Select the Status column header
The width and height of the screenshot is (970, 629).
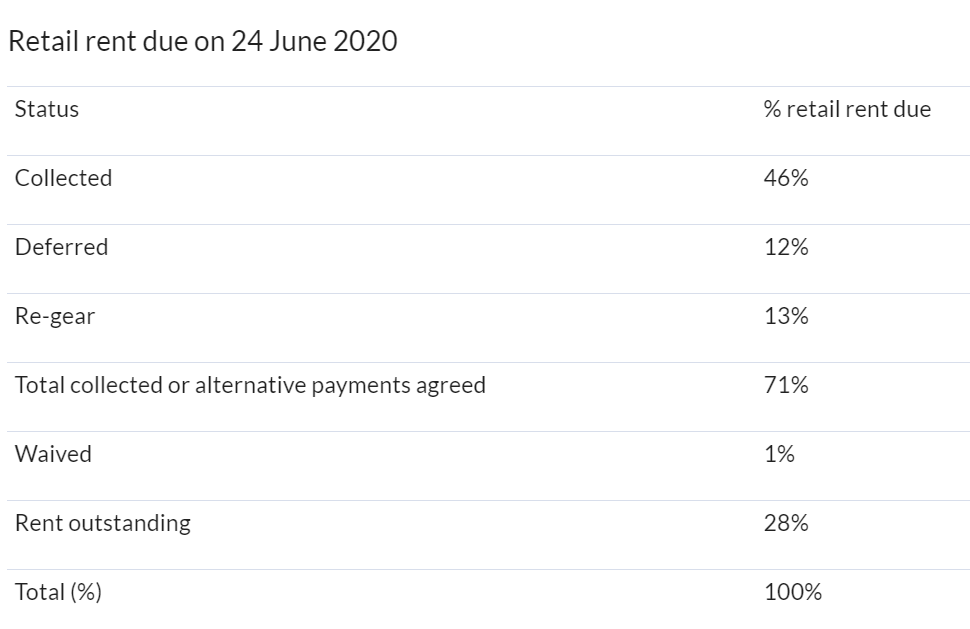(x=47, y=109)
